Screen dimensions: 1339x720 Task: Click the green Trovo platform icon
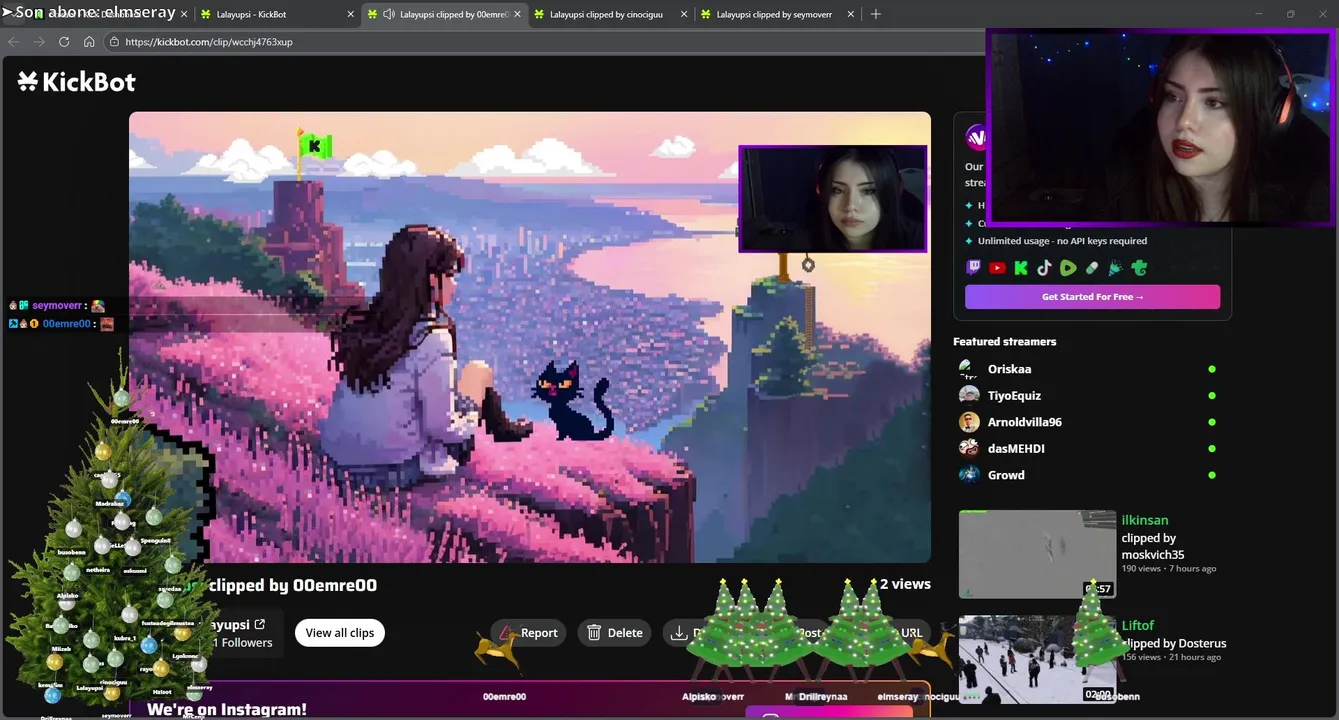click(x=1139, y=268)
